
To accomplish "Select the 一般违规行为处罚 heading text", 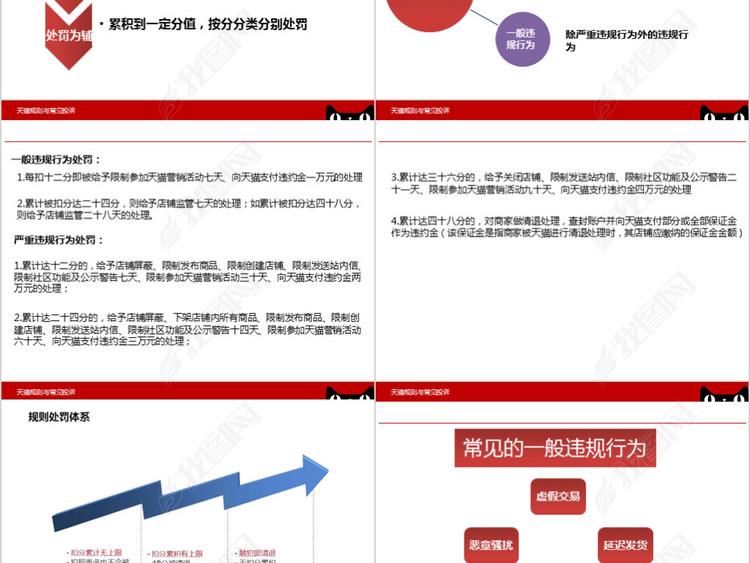I will click(56, 159).
